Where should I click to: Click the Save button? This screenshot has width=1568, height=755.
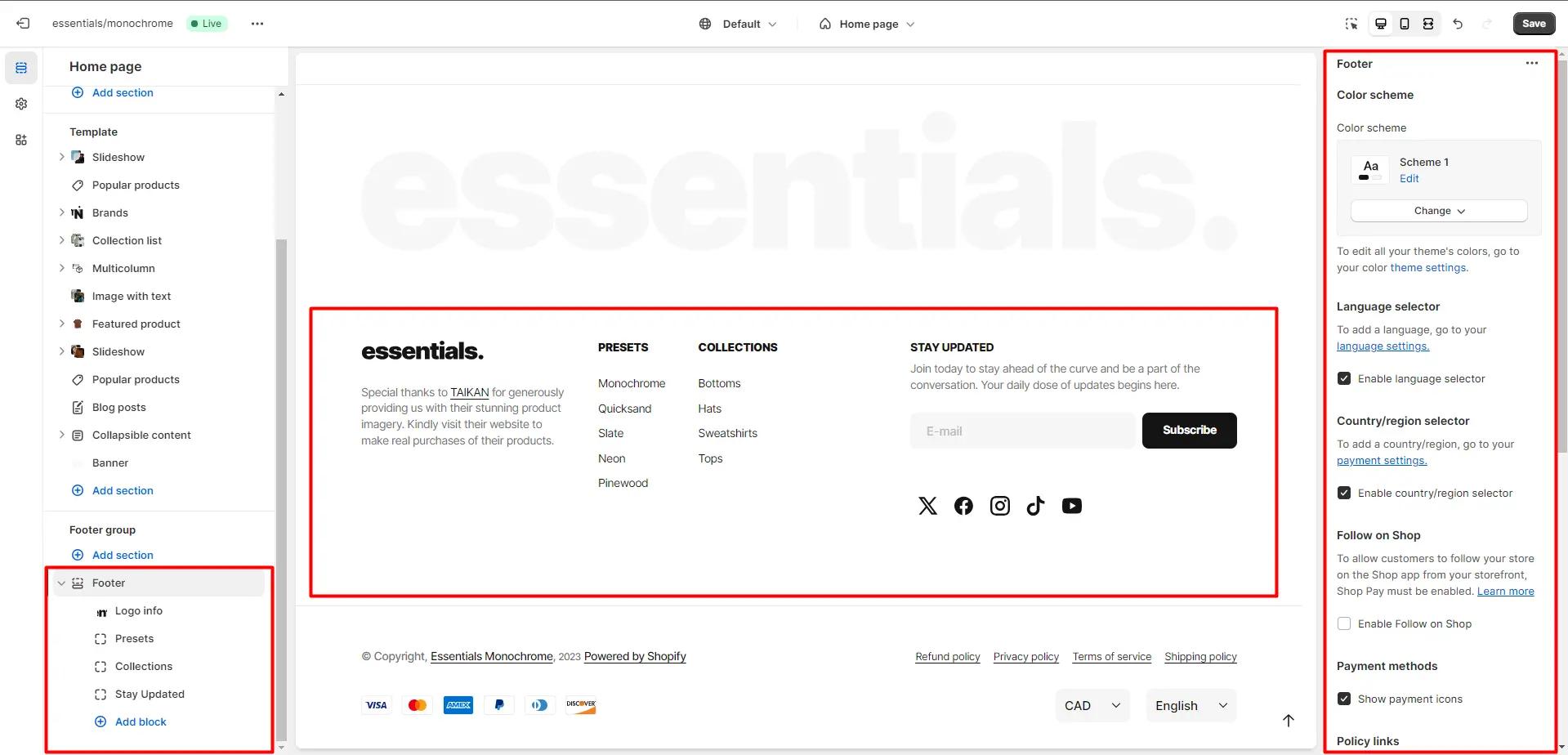1533,24
